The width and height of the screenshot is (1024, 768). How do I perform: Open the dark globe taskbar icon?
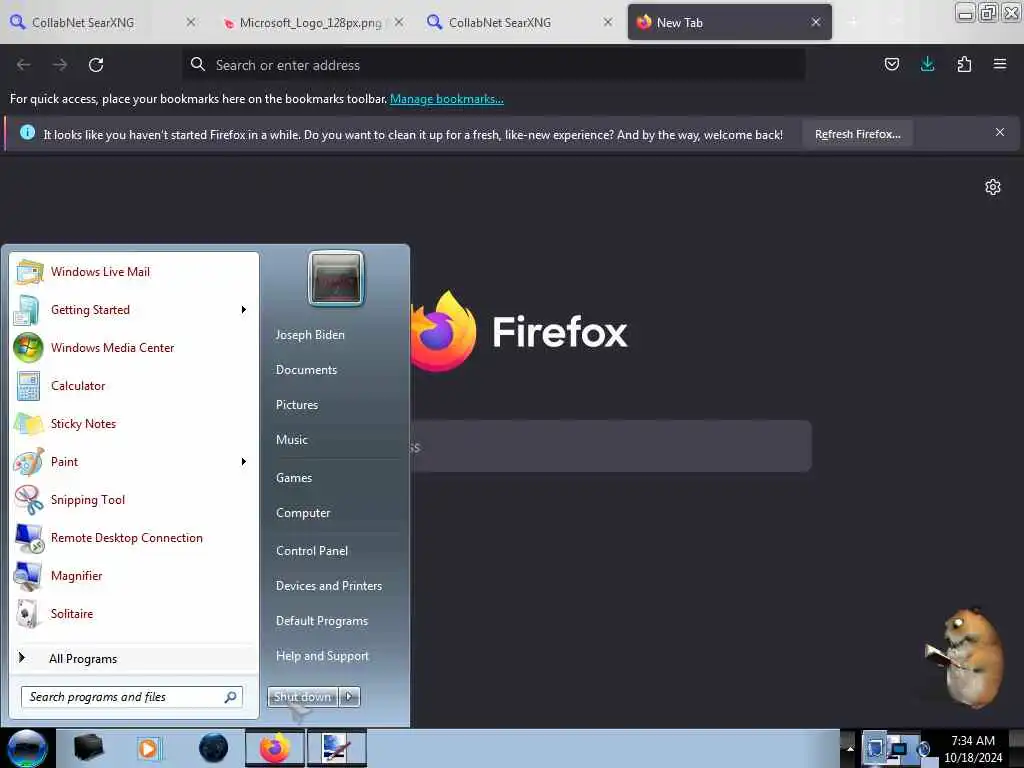(x=213, y=748)
